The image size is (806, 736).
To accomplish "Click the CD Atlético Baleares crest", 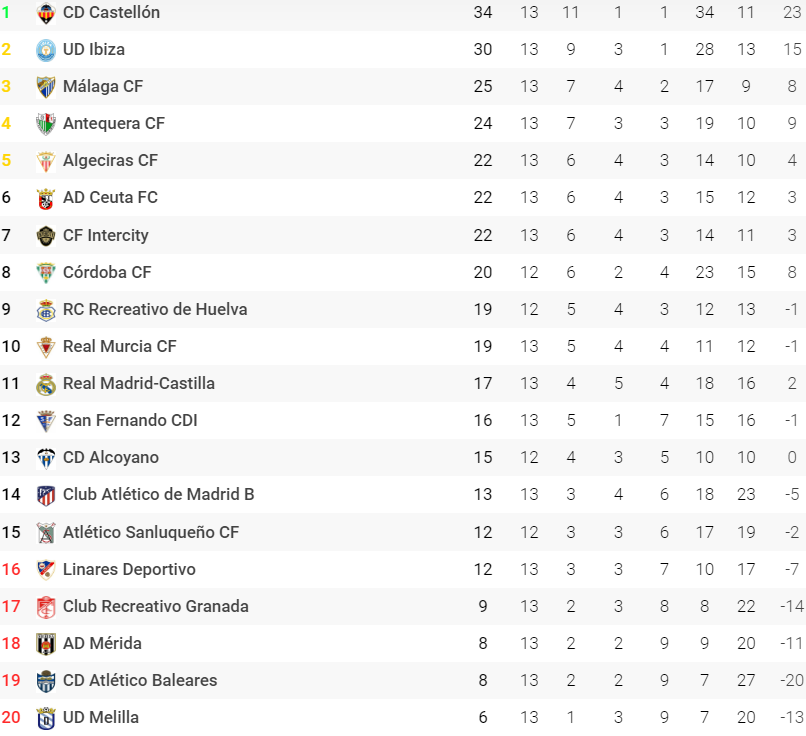I will pos(46,681).
